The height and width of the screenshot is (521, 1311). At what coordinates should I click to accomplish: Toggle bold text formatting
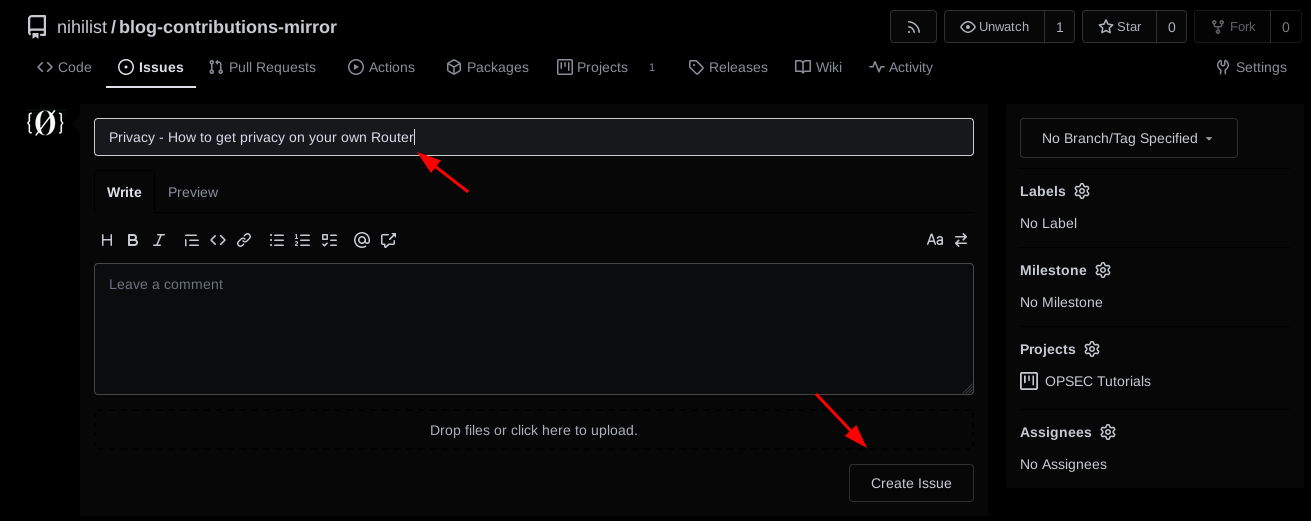[x=132, y=240]
